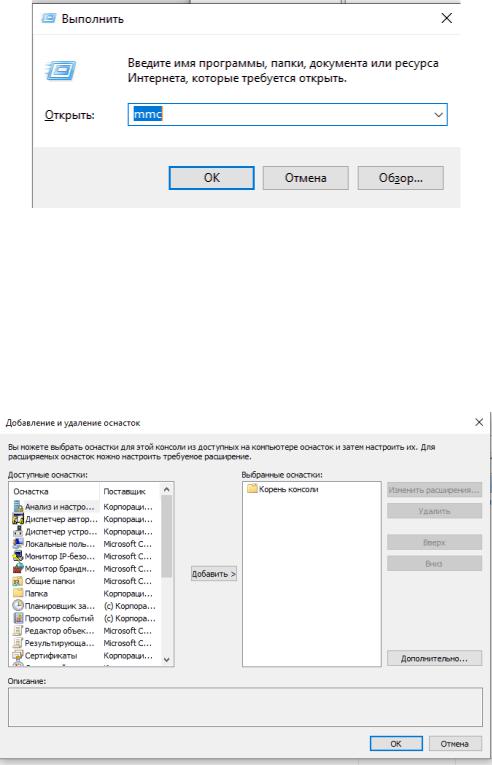This screenshot has height=765, width=492.
Task: Select the Анализ и настро… snap-in icon
Action: click(18, 507)
